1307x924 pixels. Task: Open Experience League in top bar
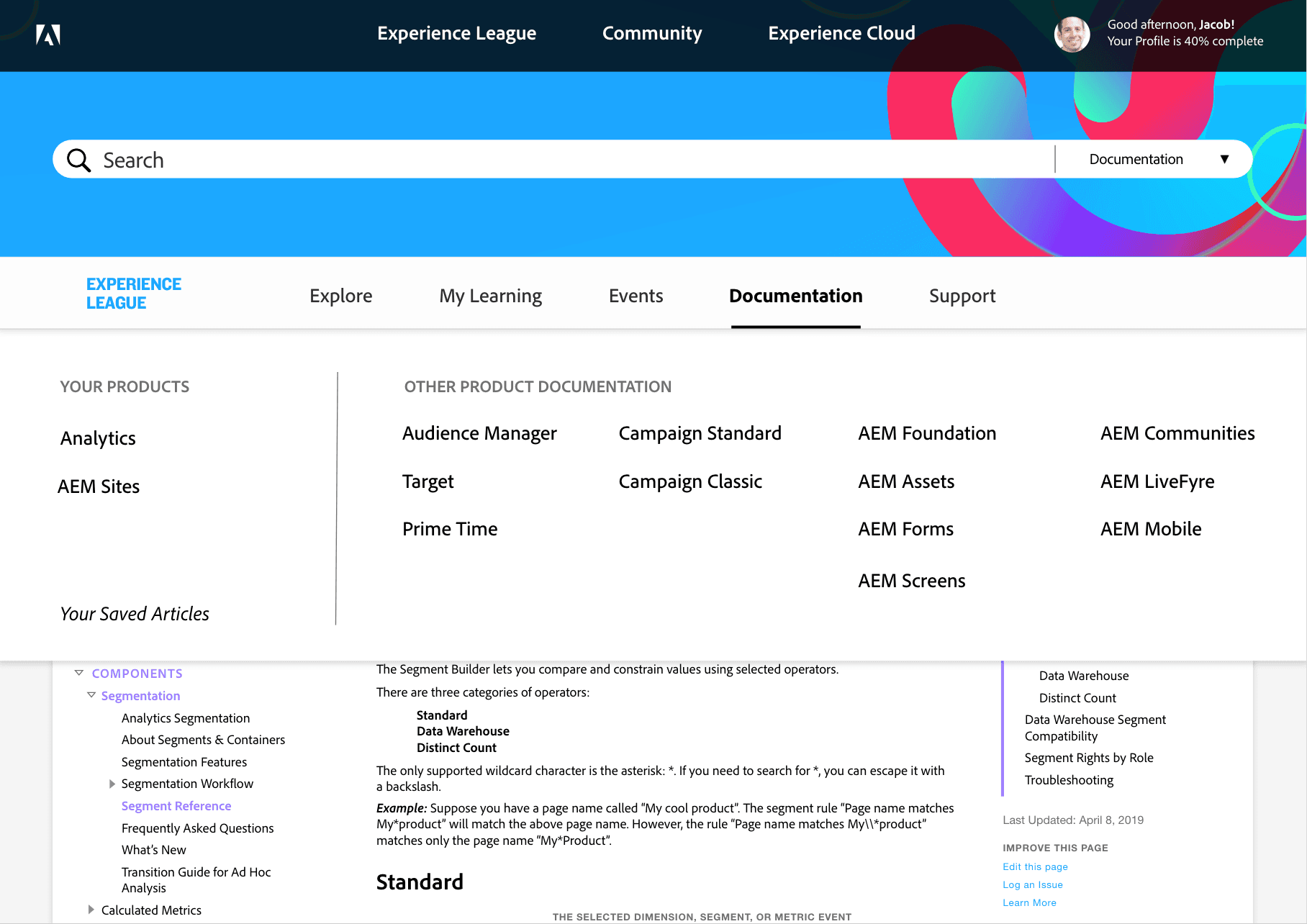456,33
